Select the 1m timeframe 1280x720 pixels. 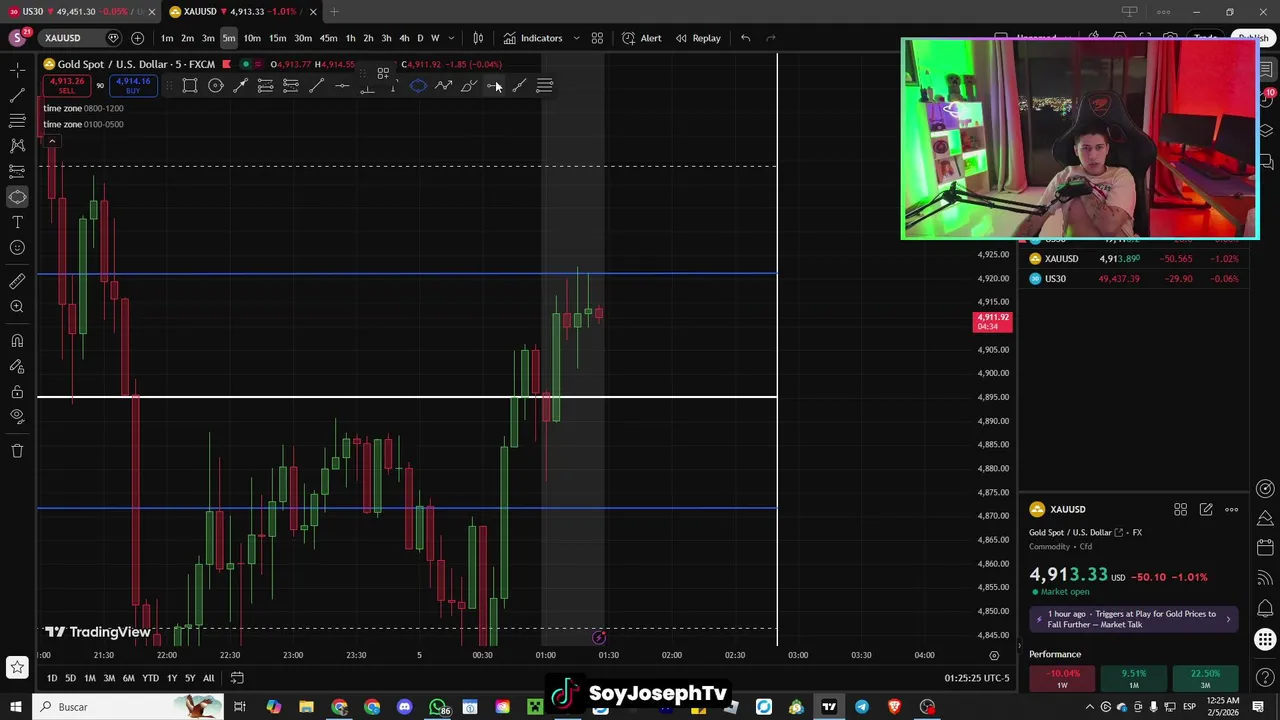(x=167, y=38)
